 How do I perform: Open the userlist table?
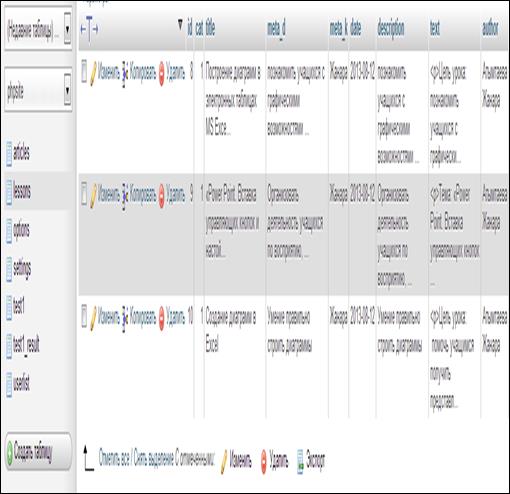(21, 383)
